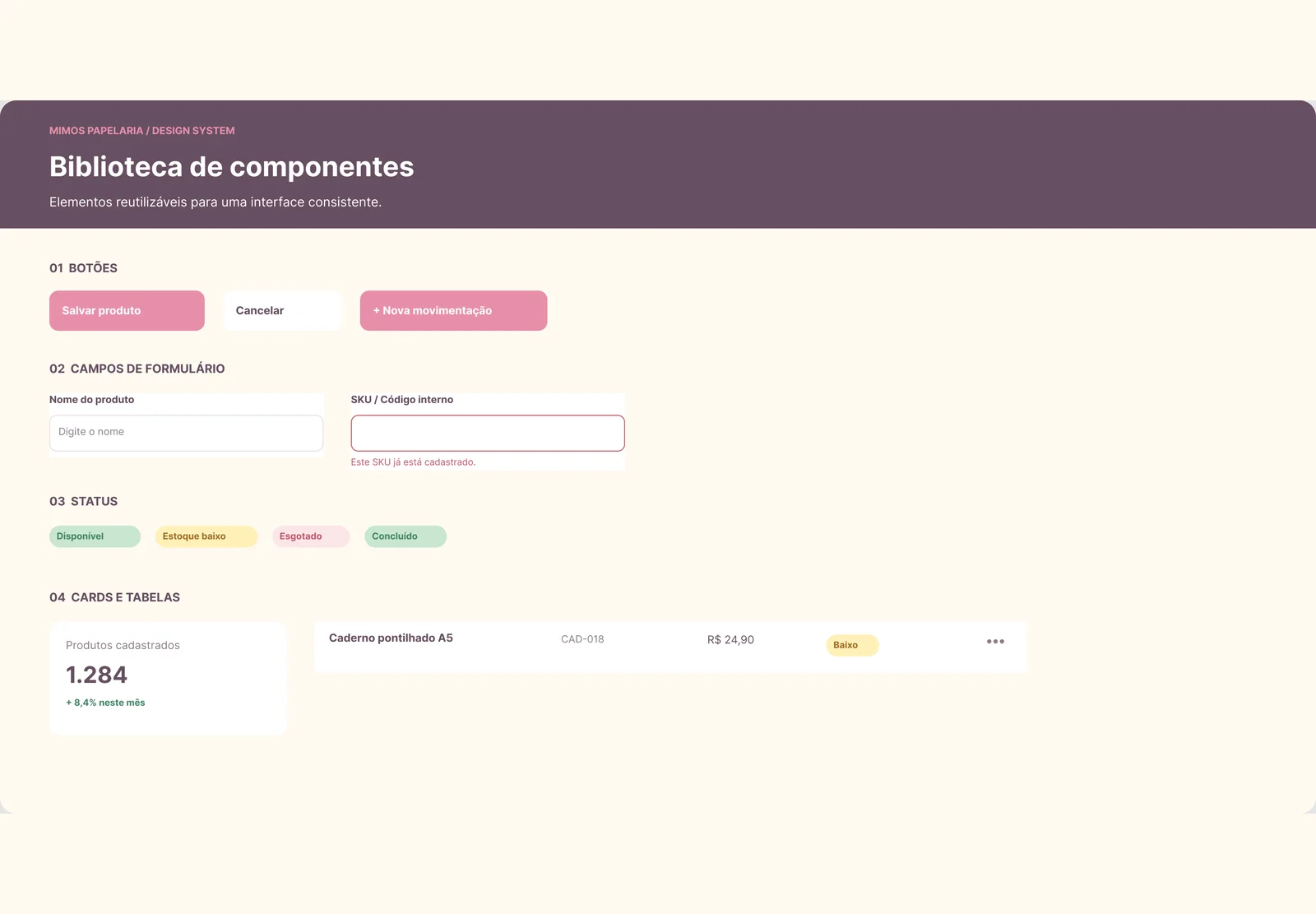Viewport: 1316px width, 914px height.
Task: Select the Concluído status badge
Action: [x=405, y=536]
